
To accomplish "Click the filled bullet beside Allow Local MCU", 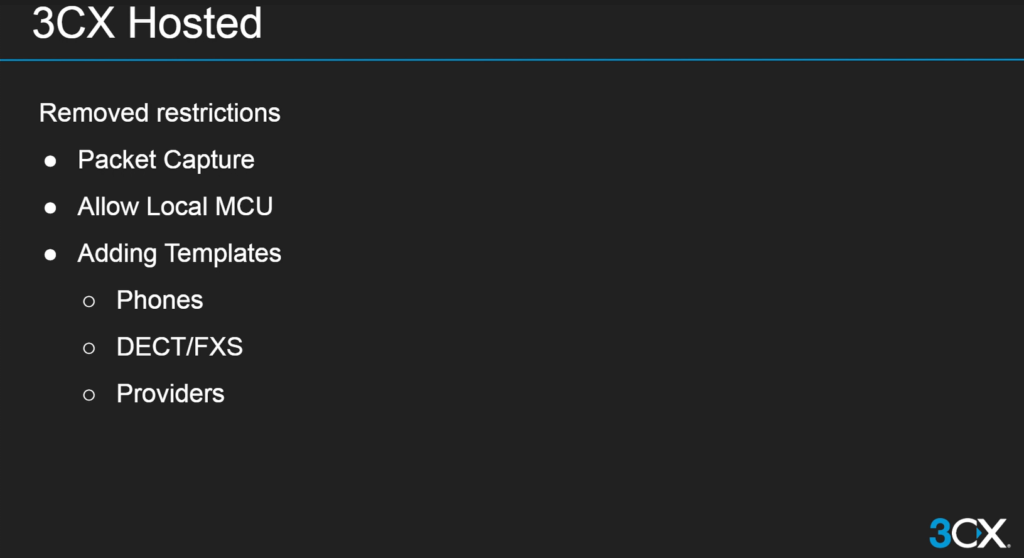I will (x=50, y=207).
